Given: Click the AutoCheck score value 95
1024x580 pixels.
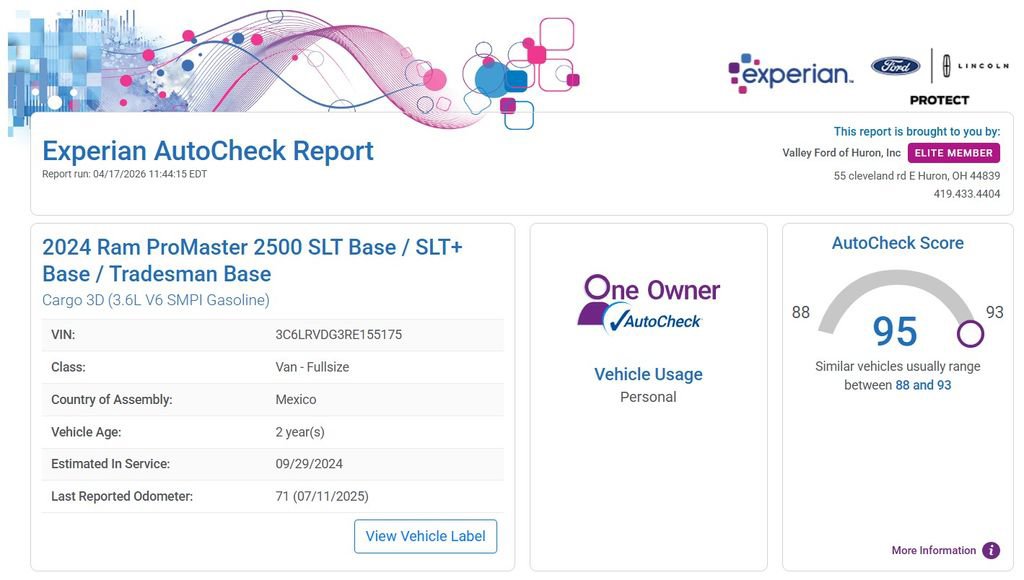Looking at the screenshot, I should tap(894, 332).
